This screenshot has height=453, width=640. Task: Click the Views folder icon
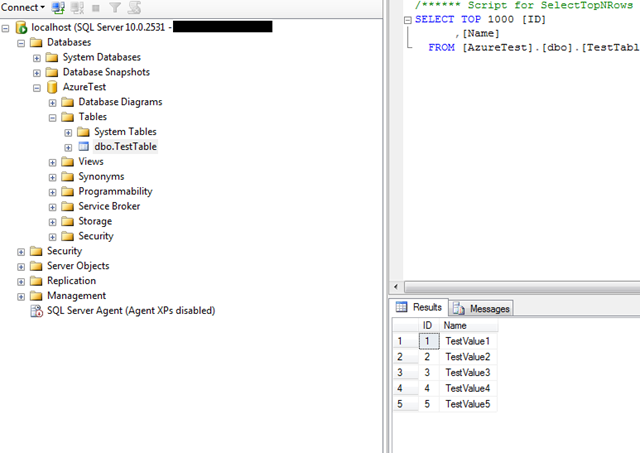coord(67,162)
